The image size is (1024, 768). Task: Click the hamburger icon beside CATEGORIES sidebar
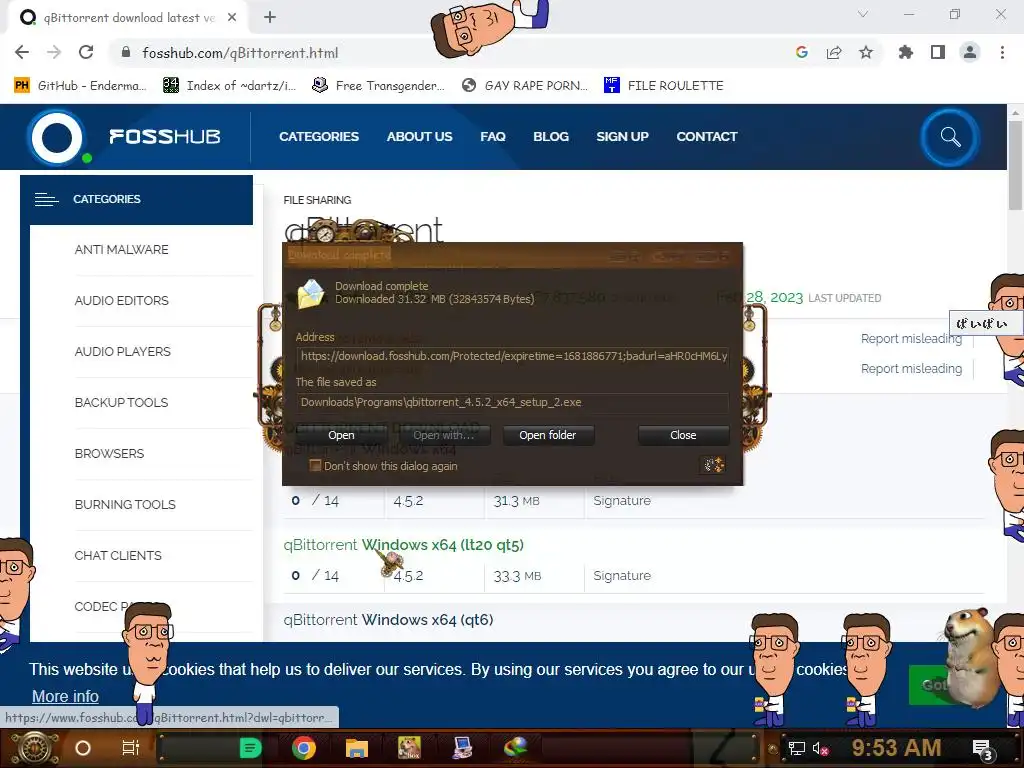46,199
